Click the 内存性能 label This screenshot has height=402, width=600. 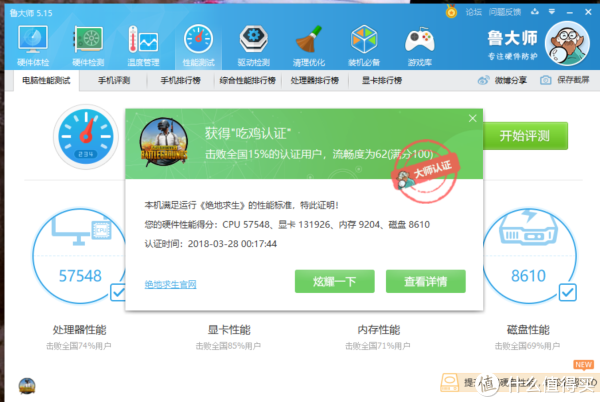(378, 330)
